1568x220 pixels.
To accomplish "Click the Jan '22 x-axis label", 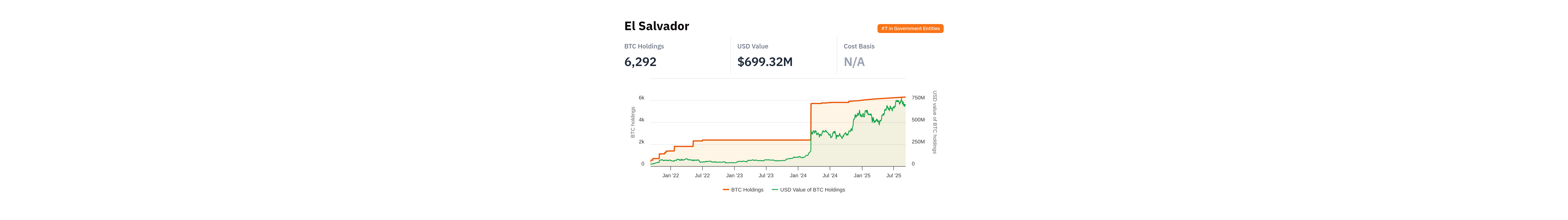I will click(671, 176).
